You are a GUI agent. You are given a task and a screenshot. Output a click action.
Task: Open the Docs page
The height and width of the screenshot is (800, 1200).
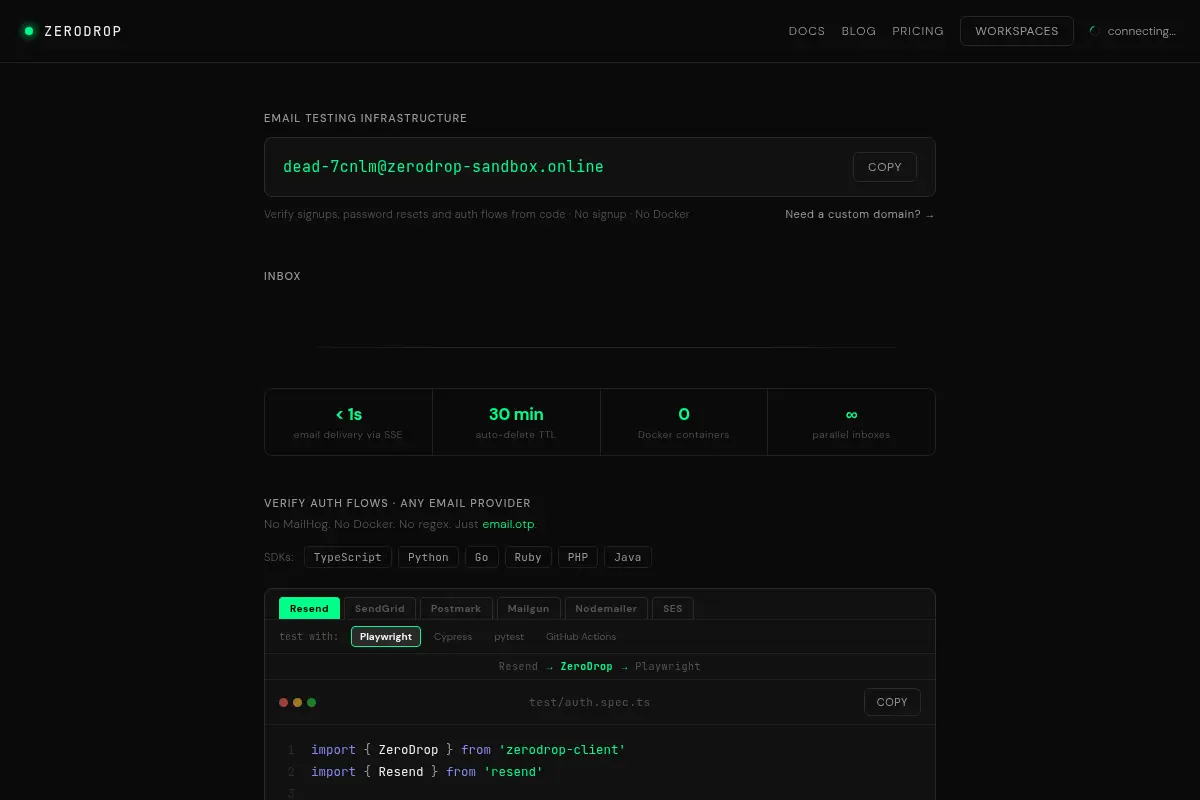[807, 31]
